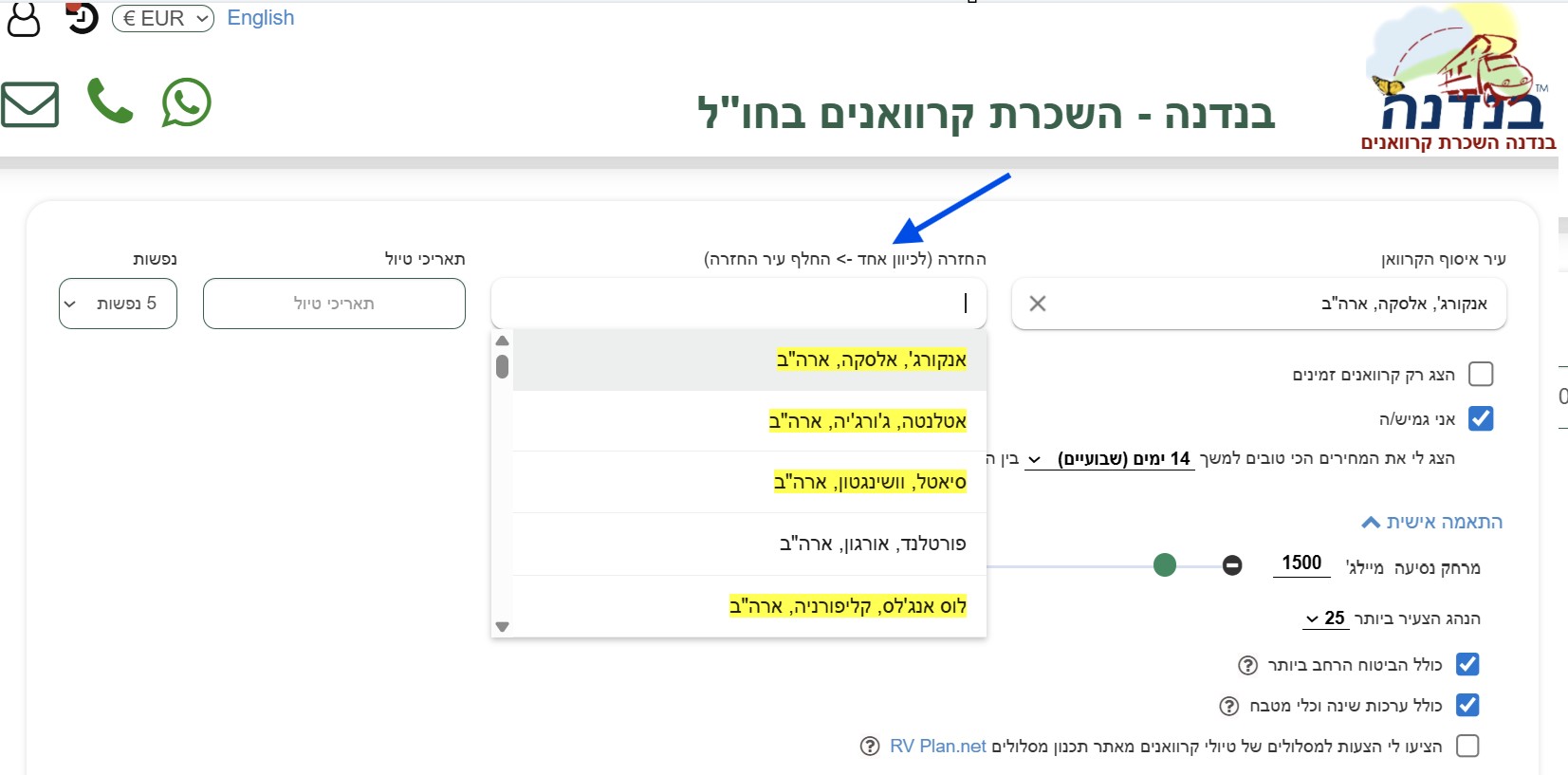Click the WhatsApp contact icon
The height and width of the screenshot is (775, 1568).
click(186, 102)
